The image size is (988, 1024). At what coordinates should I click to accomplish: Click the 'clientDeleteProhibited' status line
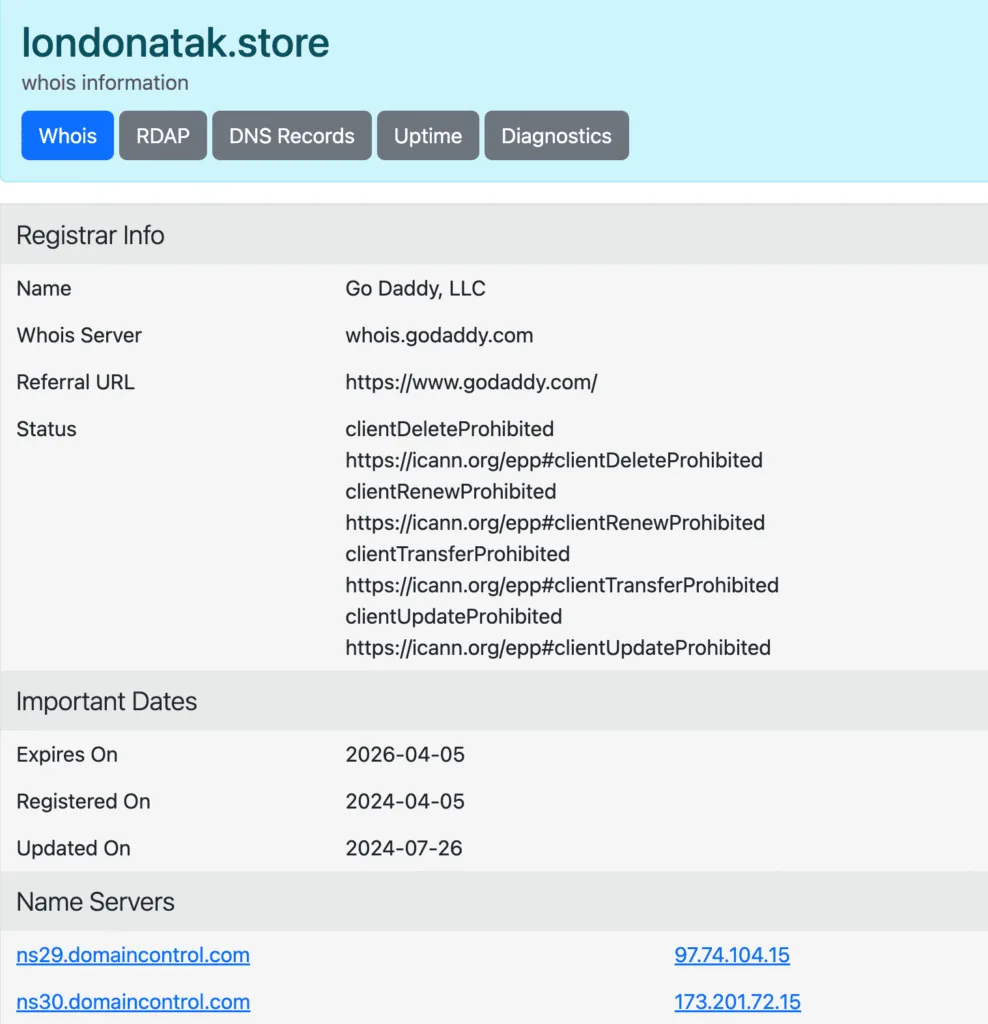[450, 429]
